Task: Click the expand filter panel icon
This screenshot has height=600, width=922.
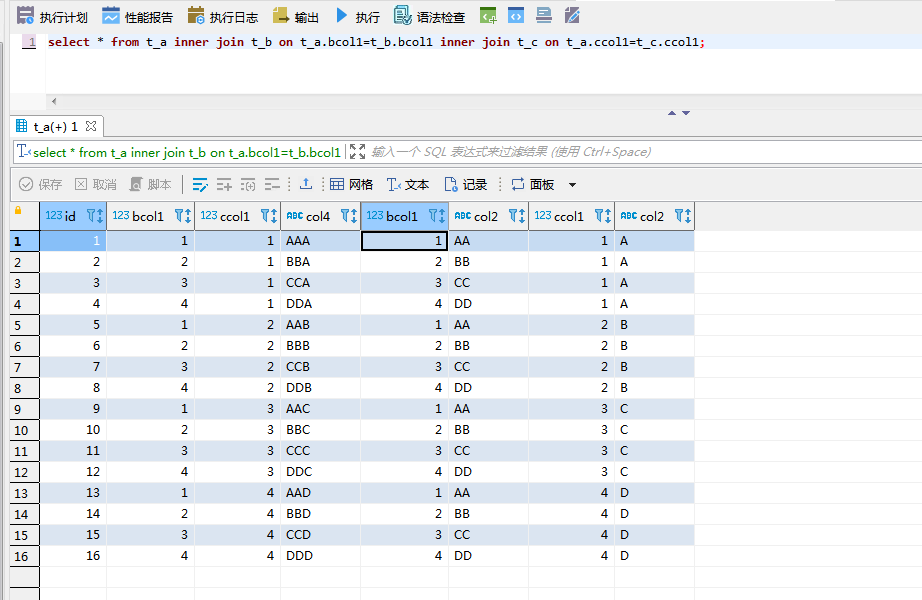Action: (357, 151)
